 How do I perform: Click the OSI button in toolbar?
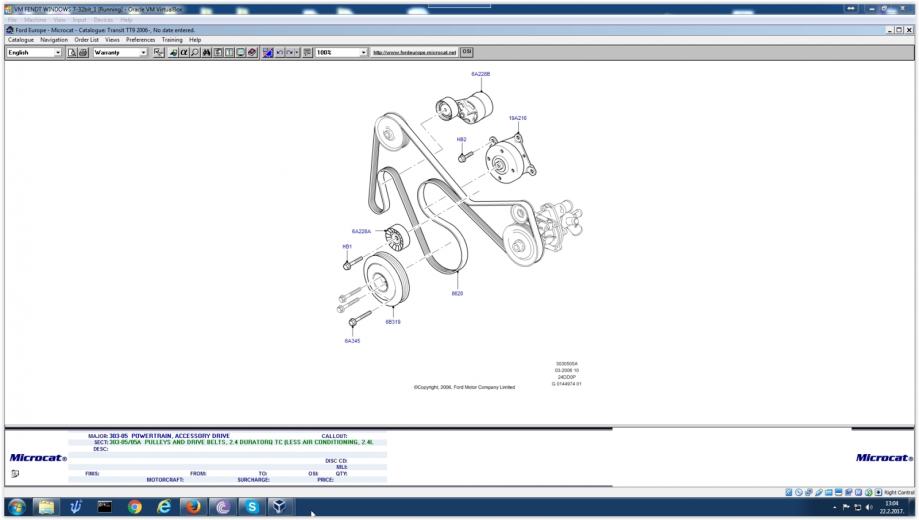(x=467, y=52)
